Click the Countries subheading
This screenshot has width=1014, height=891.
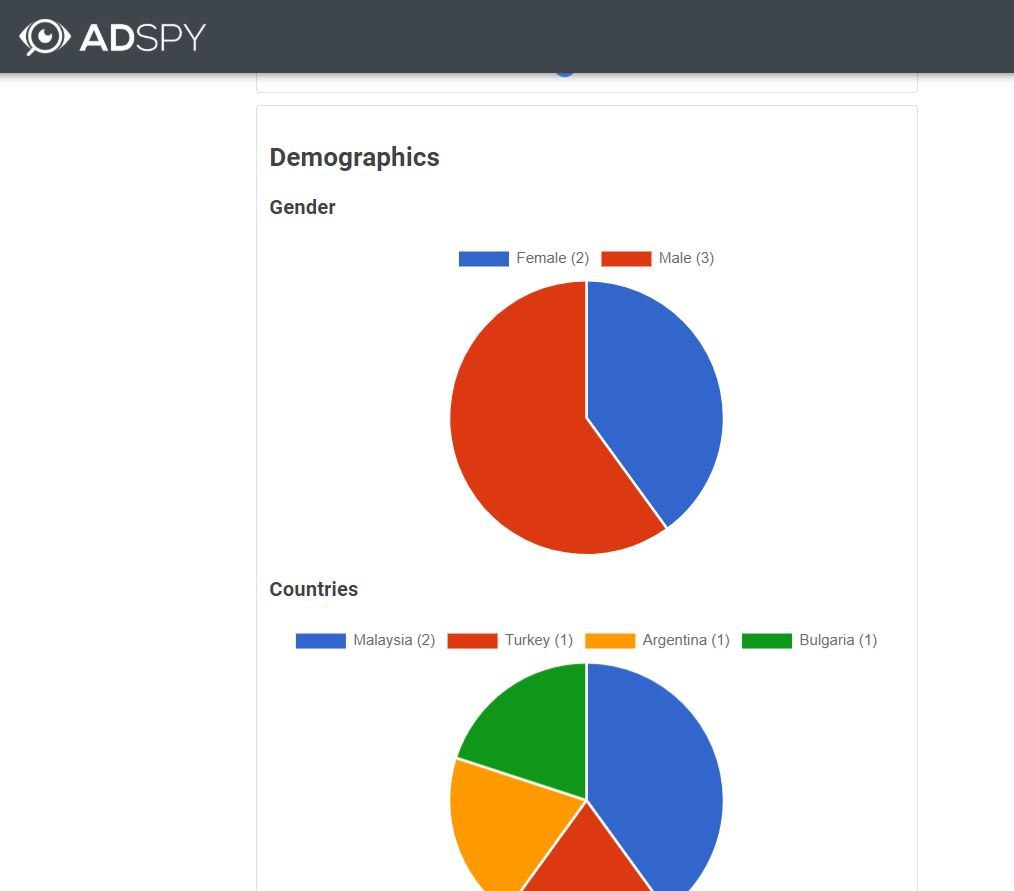pos(314,589)
